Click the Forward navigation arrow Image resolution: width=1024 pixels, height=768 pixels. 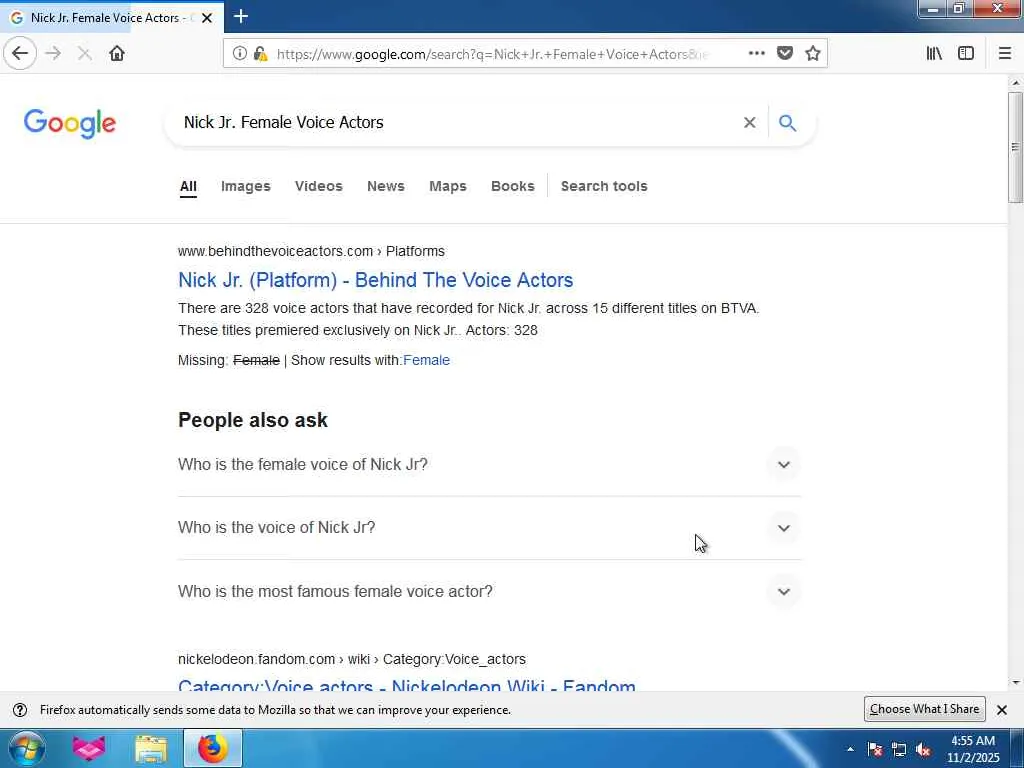pos(54,53)
